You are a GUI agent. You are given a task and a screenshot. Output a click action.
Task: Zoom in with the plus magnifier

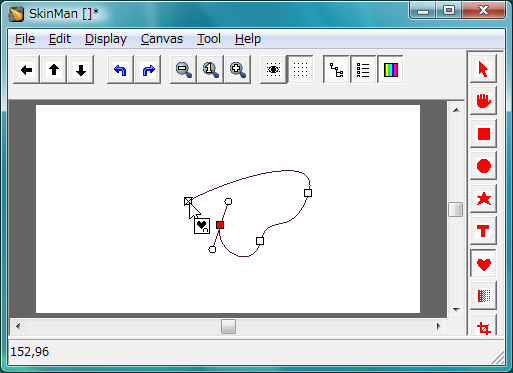[238, 70]
